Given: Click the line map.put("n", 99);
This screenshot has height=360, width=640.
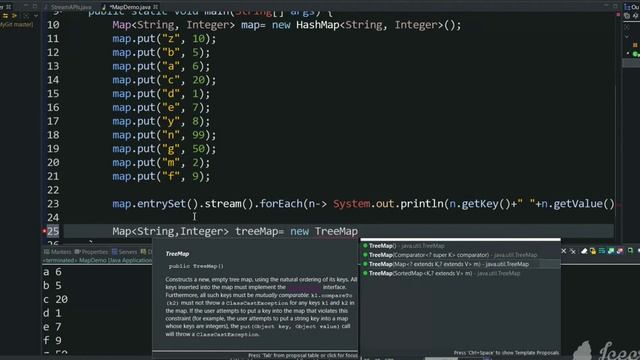Looking at the screenshot, I should [x=164, y=135].
